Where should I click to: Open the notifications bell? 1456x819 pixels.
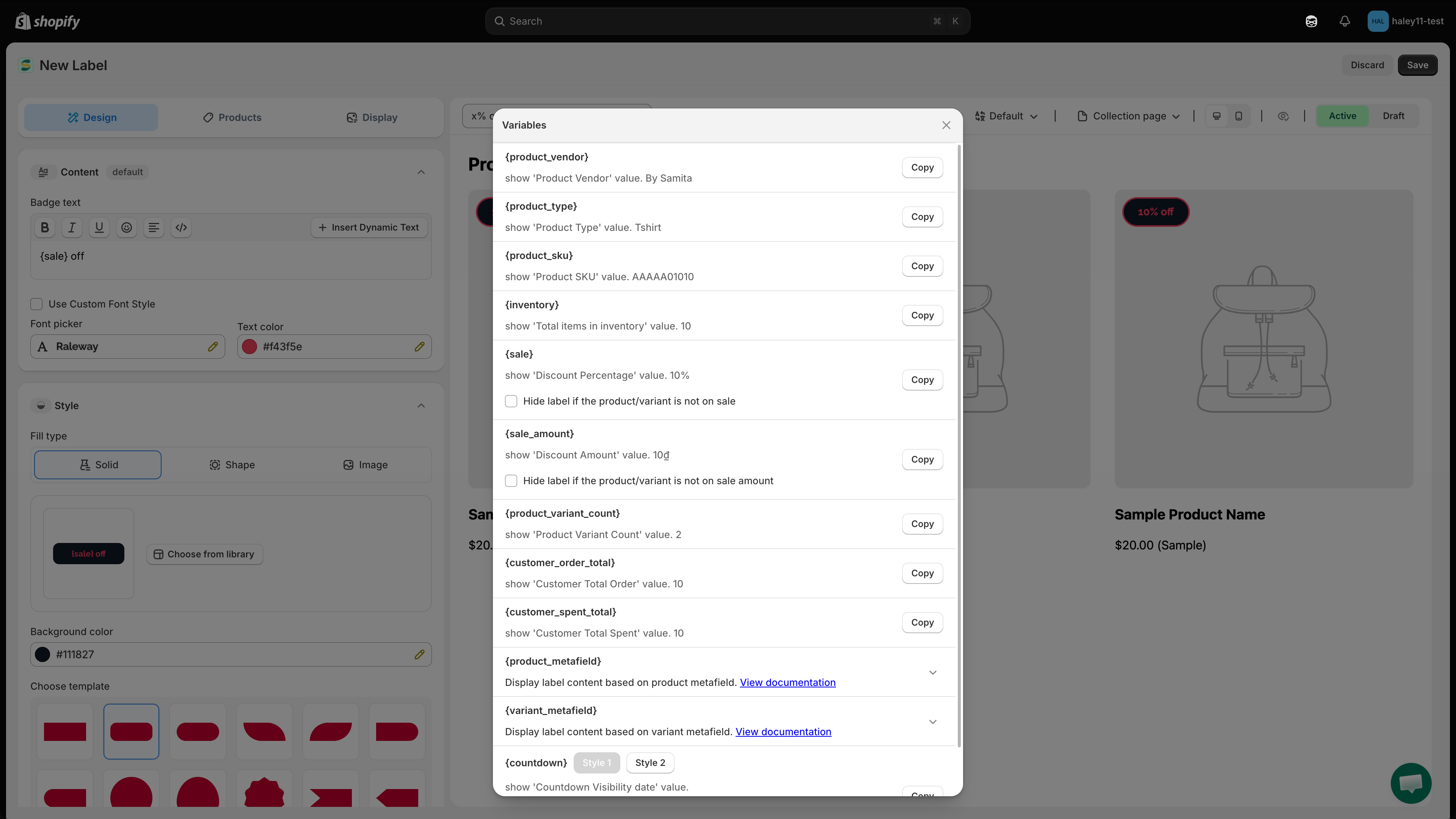coord(1345,21)
